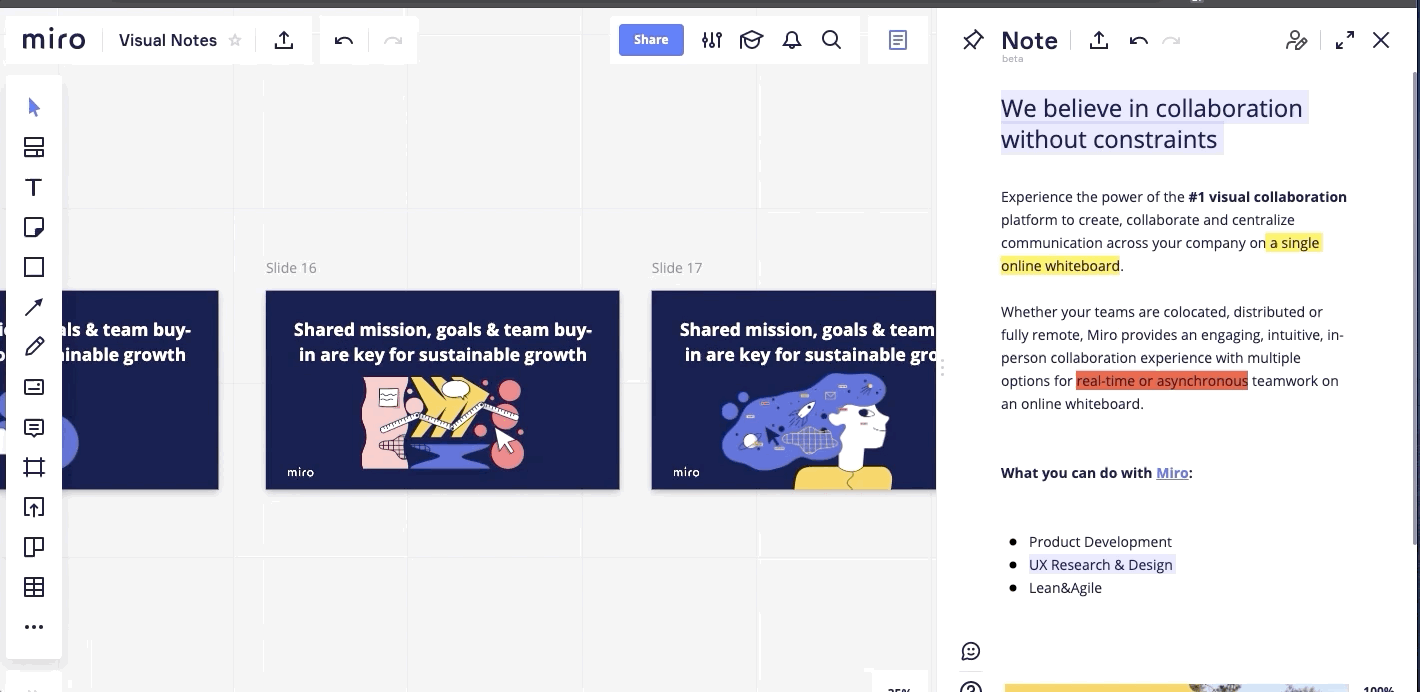Export the Note with upload icon
The image size is (1420, 692).
1099,40
